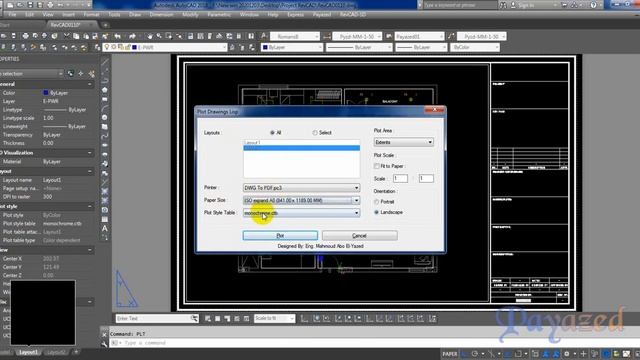Screen dimensions: 640x360
Task: Click the Pan hand icon
Action: click(x=150, y=36)
